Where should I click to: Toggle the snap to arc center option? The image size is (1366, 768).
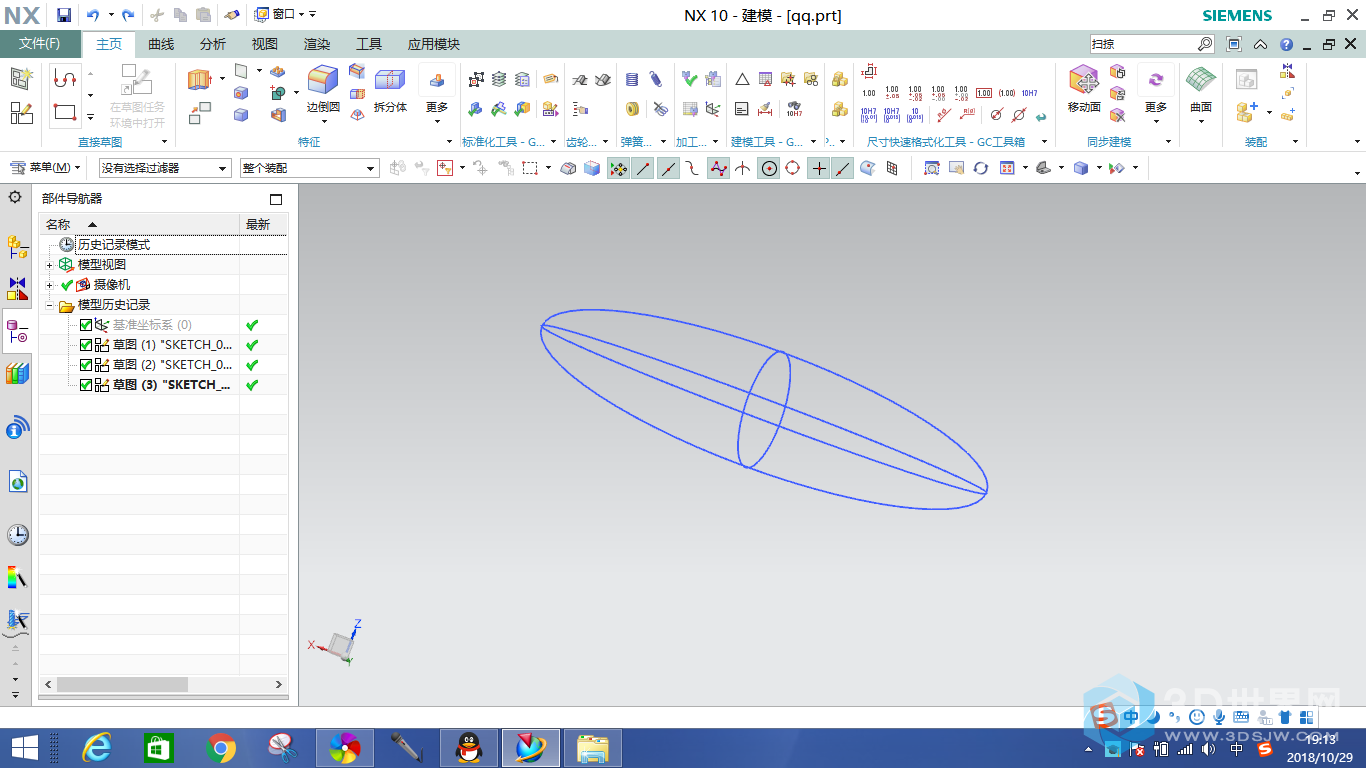pyautogui.click(x=768, y=168)
